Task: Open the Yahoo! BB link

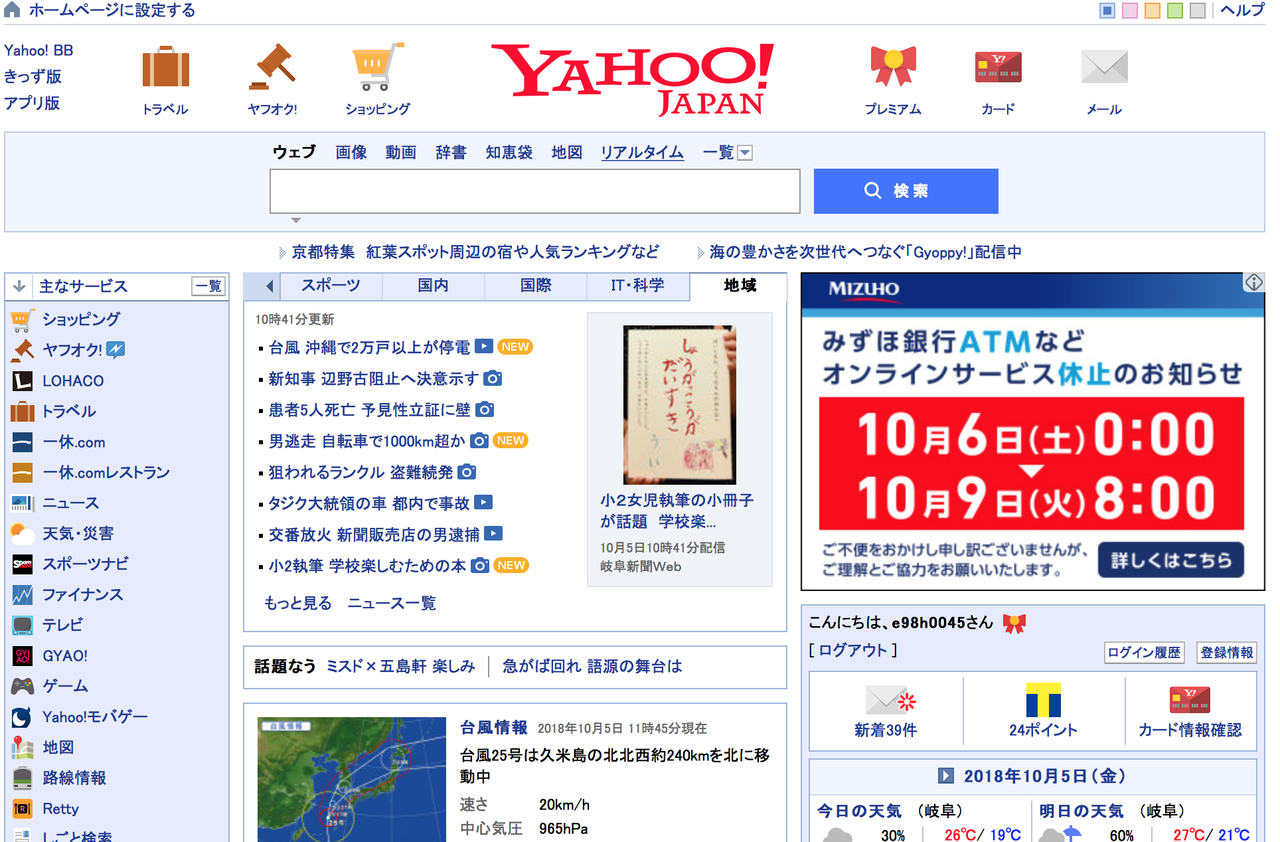Action: point(39,50)
